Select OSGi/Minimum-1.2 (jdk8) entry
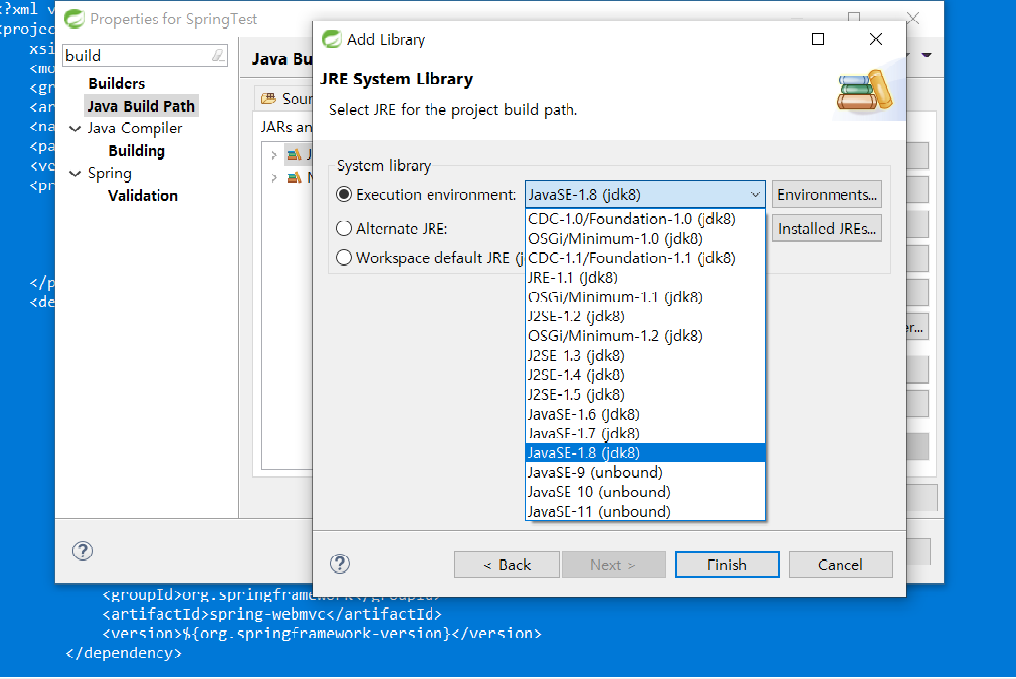Screen dimensions: 1016x679 point(645,336)
